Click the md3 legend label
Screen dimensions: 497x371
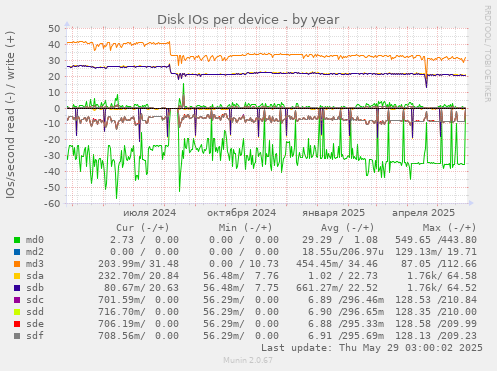click(35, 264)
